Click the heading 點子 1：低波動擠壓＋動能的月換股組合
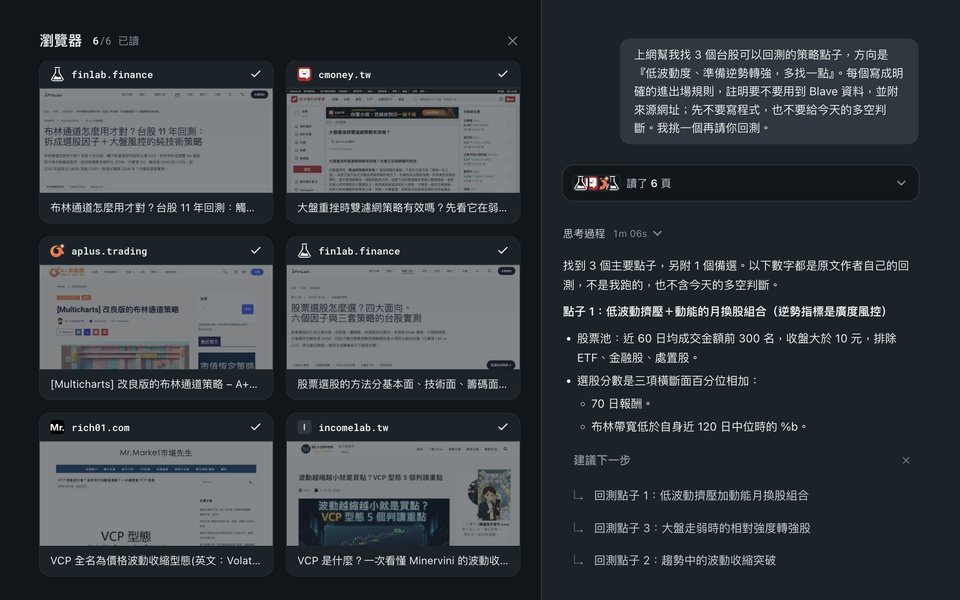This screenshot has width=960, height=600. point(726,312)
